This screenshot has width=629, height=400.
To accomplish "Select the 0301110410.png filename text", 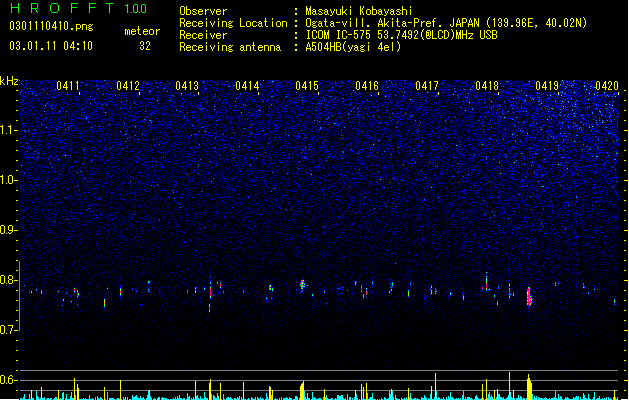I will click(51, 27).
